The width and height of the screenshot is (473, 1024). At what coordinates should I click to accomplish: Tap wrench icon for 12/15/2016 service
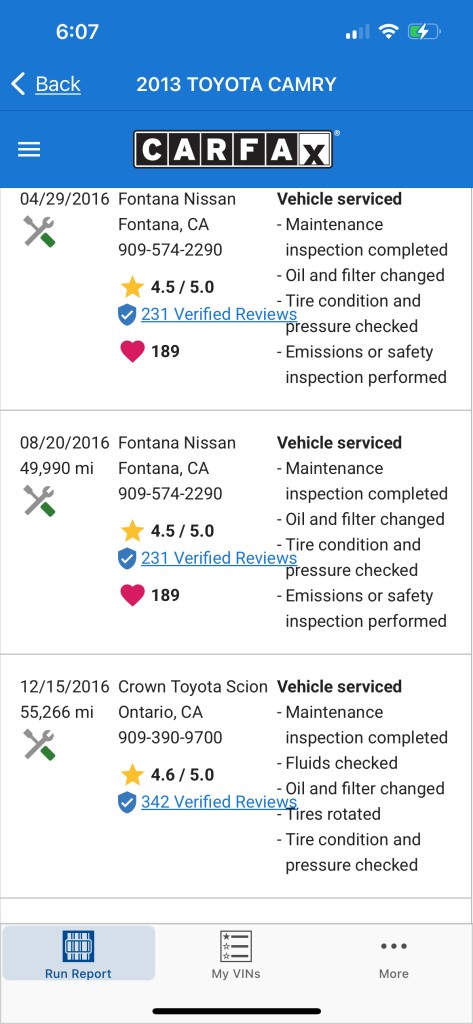click(39, 744)
